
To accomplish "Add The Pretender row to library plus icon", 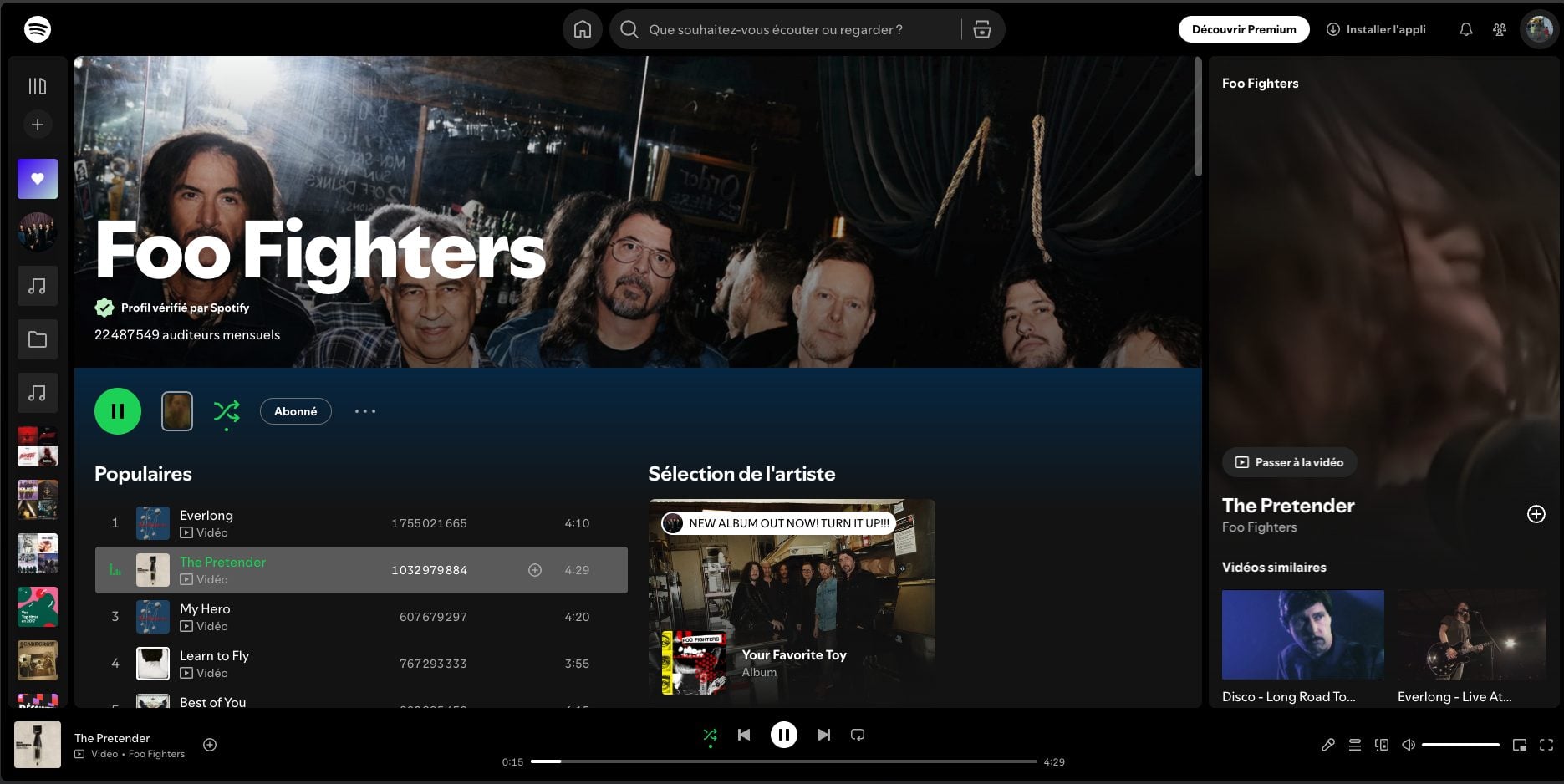I will click(x=535, y=570).
